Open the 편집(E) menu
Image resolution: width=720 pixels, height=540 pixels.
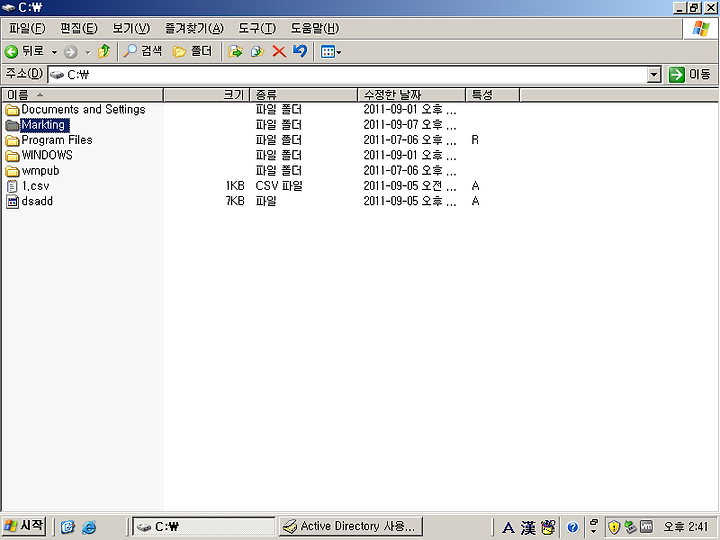click(x=79, y=28)
